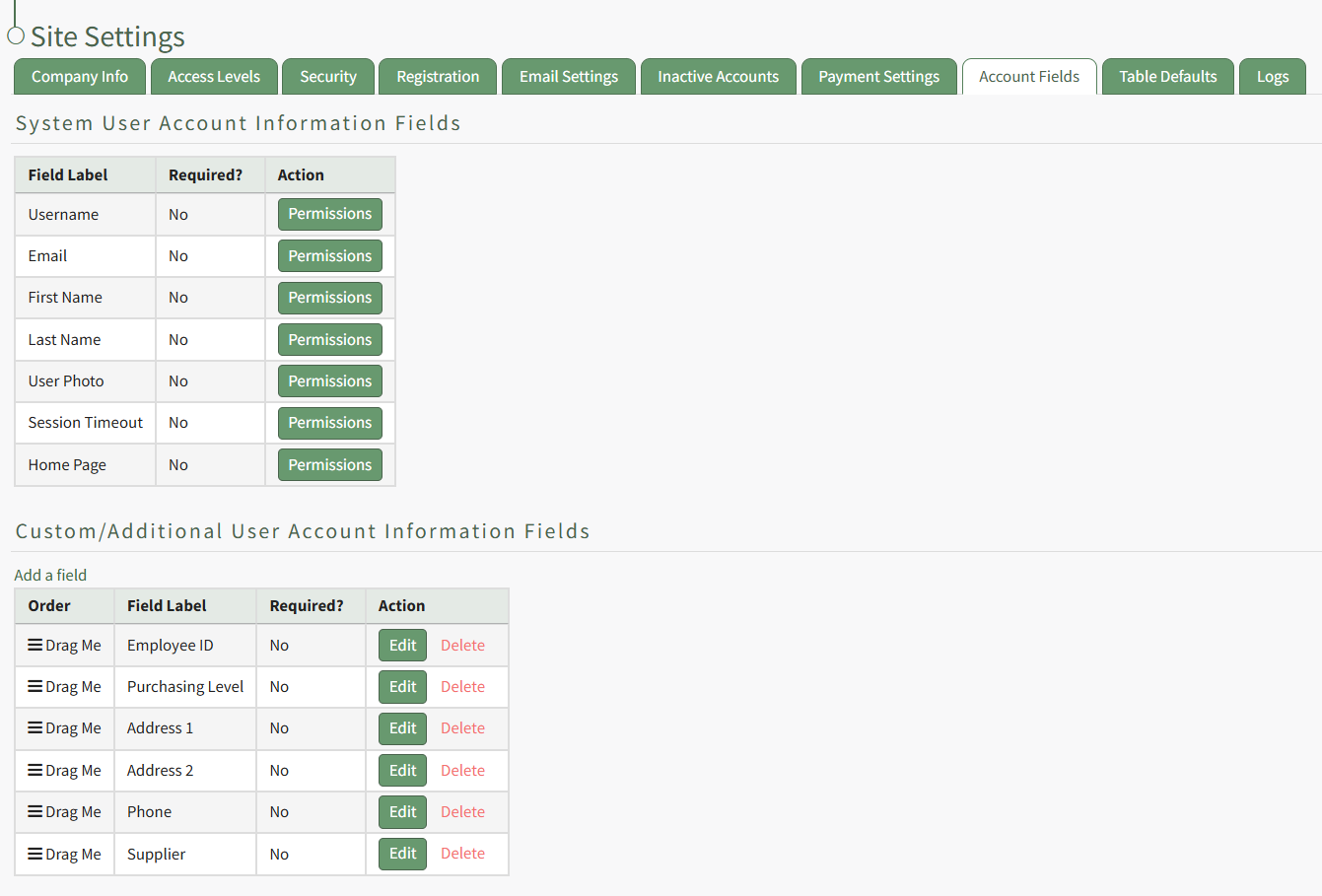Open the Company Info tab
This screenshot has height=896, width=1322.
tap(80, 77)
